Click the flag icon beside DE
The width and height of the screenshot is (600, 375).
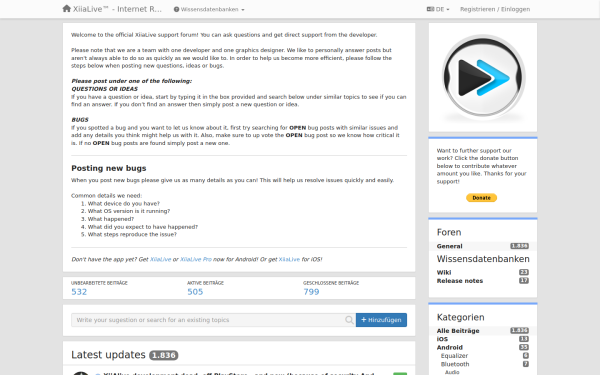pyautogui.click(x=430, y=9)
